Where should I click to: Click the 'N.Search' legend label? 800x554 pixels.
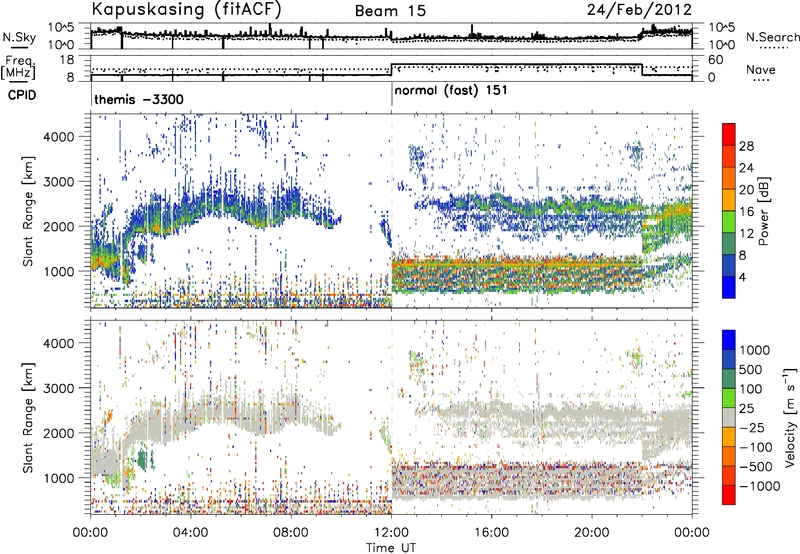pyautogui.click(x=773, y=37)
